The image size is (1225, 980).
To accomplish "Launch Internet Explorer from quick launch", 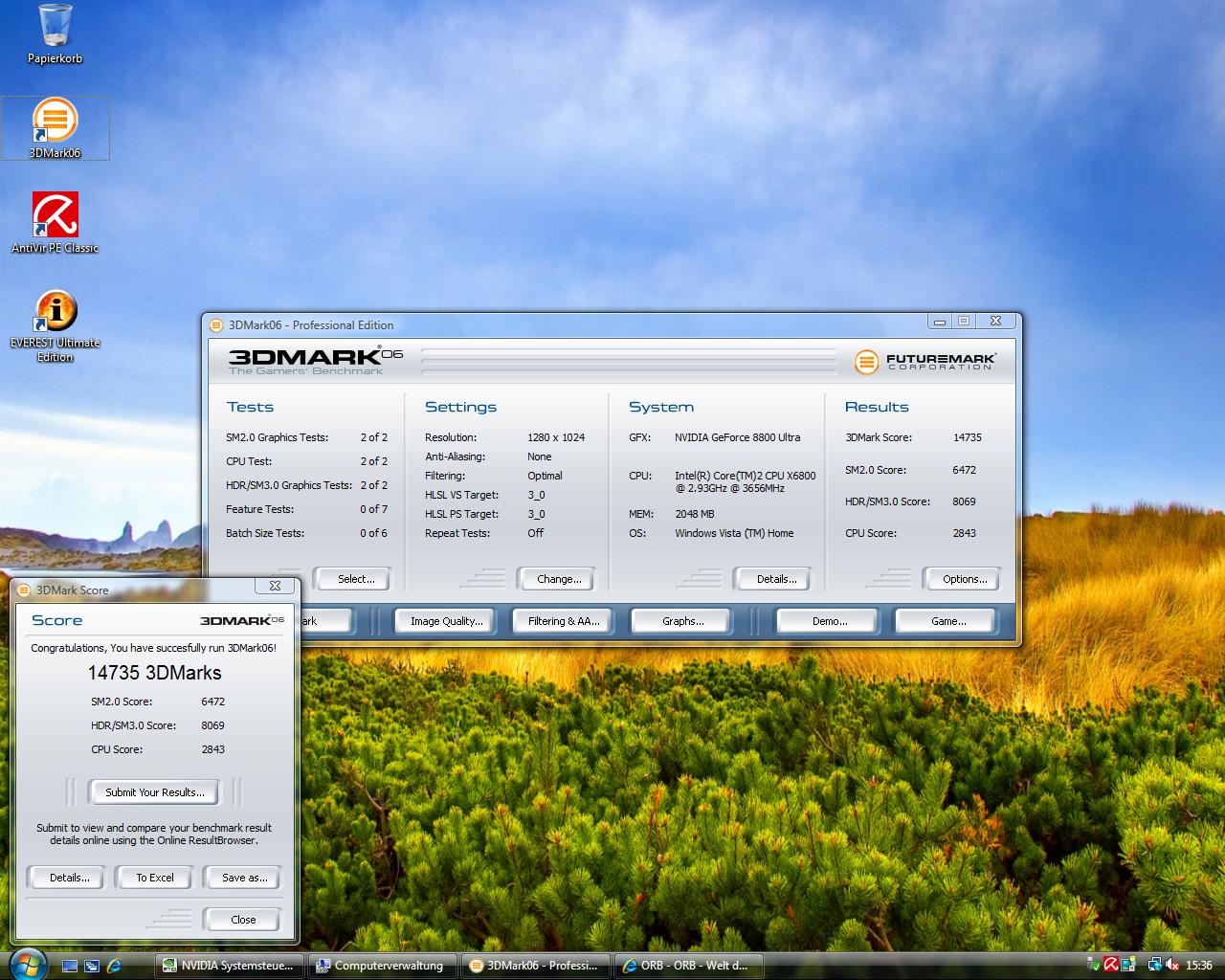I will click(114, 966).
